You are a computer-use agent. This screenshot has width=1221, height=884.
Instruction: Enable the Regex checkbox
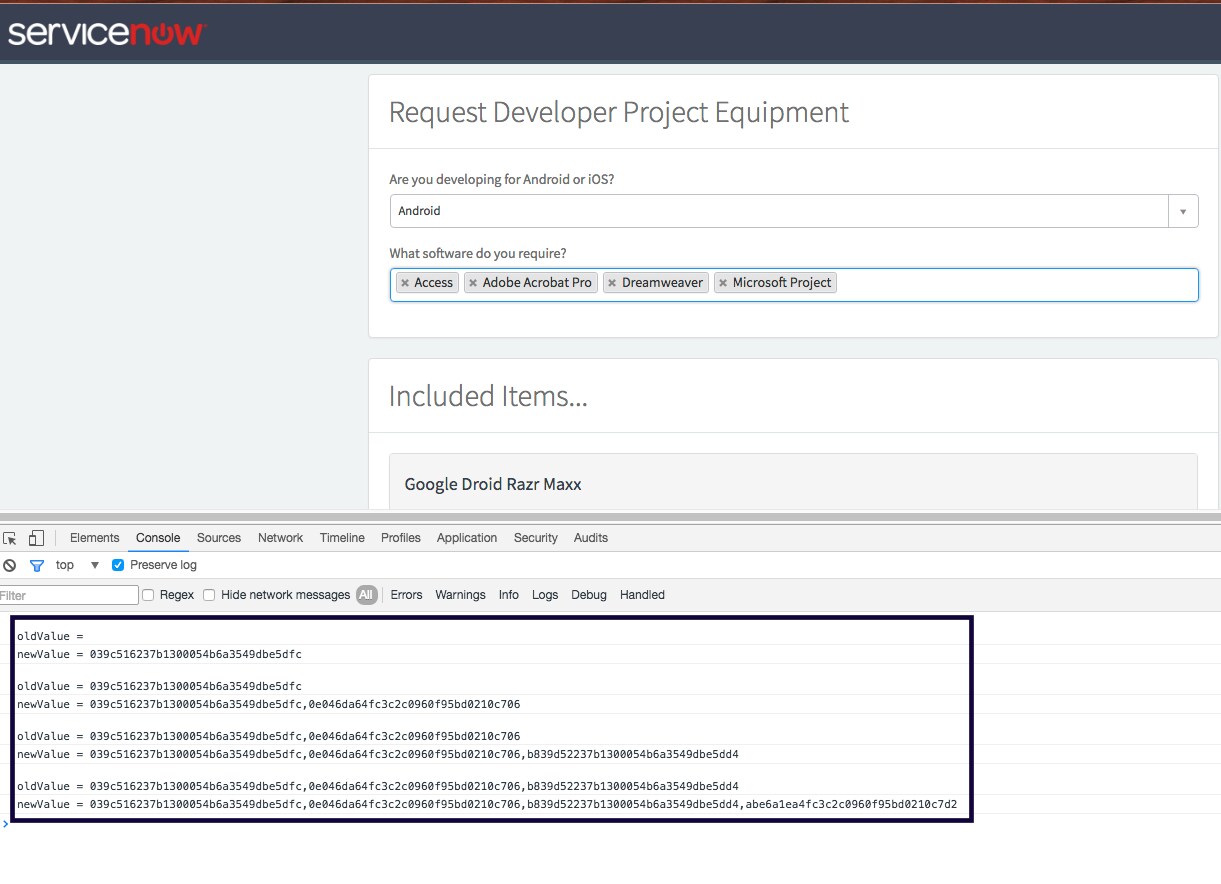(x=148, y=595)
